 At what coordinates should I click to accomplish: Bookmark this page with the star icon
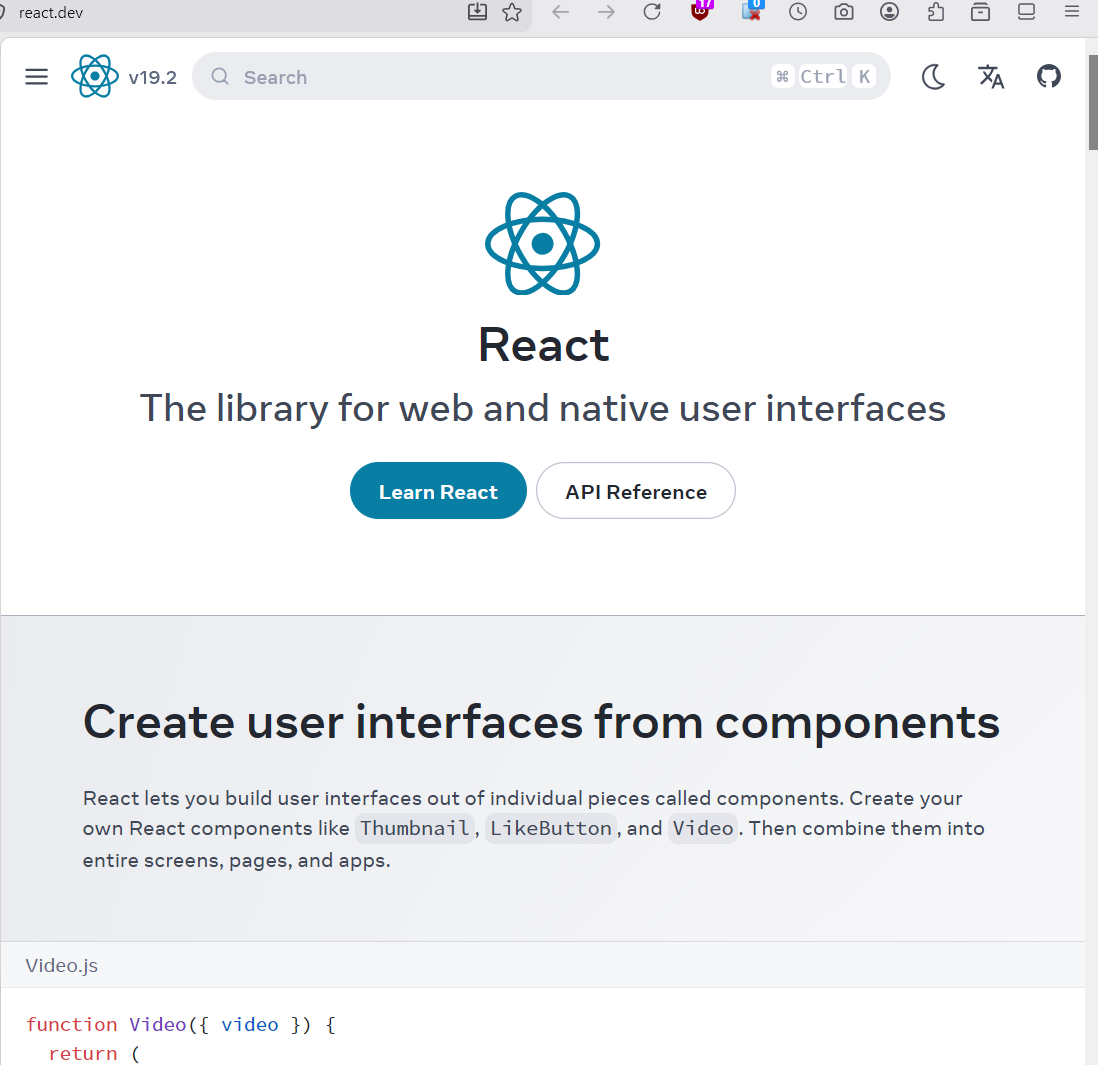[x=512, y=12]
